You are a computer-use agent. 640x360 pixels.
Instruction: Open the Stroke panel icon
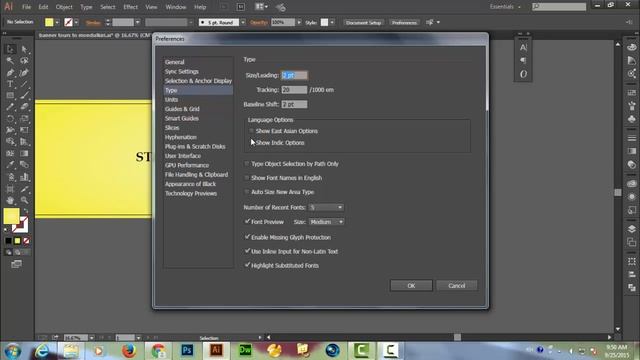pyautogui.click(x=632, y=138)
